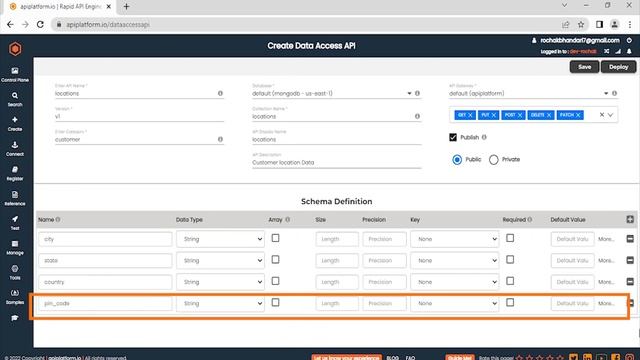The image size is (640, 360).
Task: Click the API Description input field
Action: 336,162
